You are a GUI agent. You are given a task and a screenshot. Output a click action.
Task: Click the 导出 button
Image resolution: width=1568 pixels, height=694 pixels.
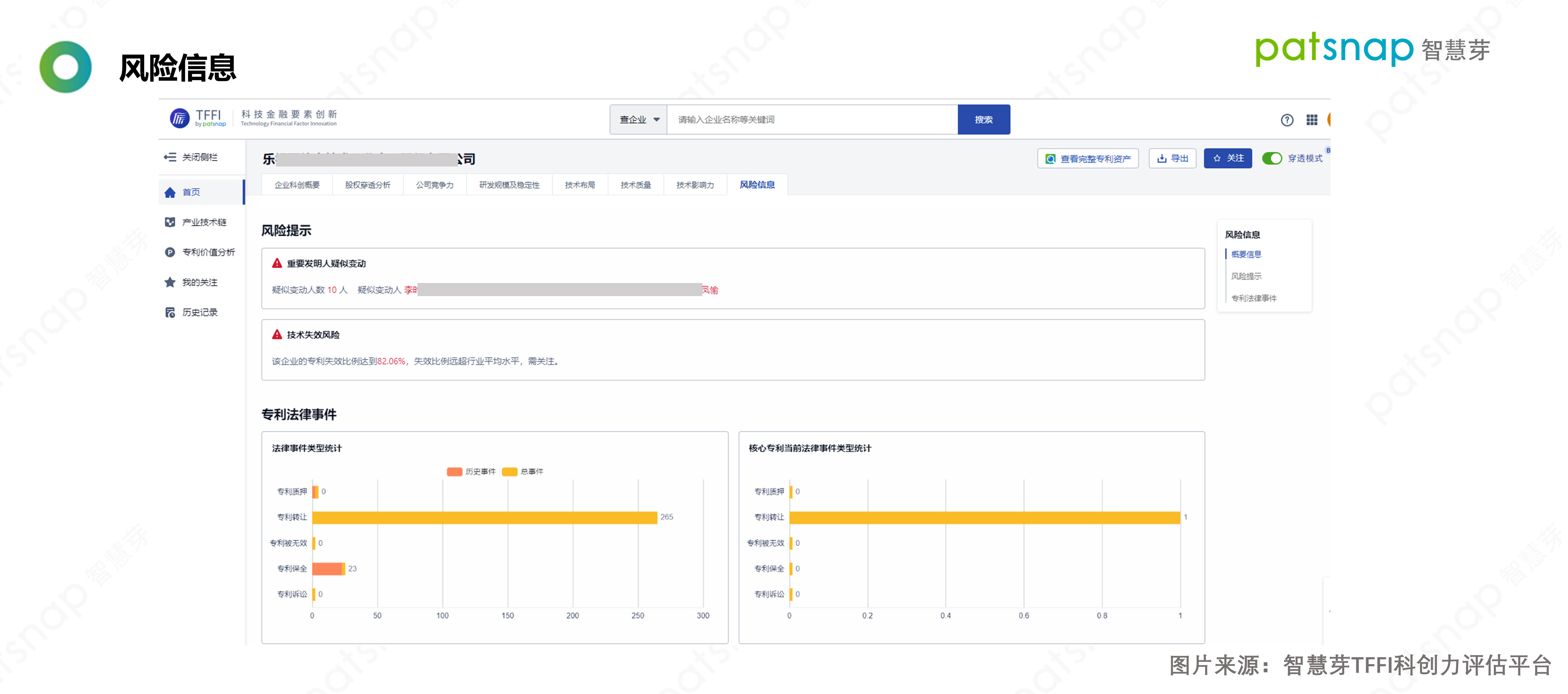pyautogui.click(x=1172, y=158)
